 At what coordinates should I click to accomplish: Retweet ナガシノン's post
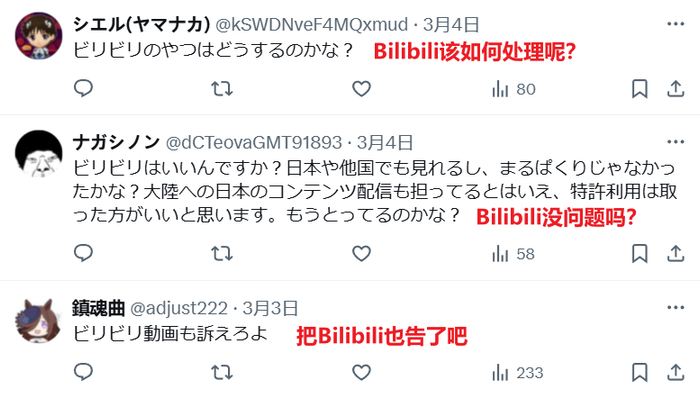click(222, 254)
